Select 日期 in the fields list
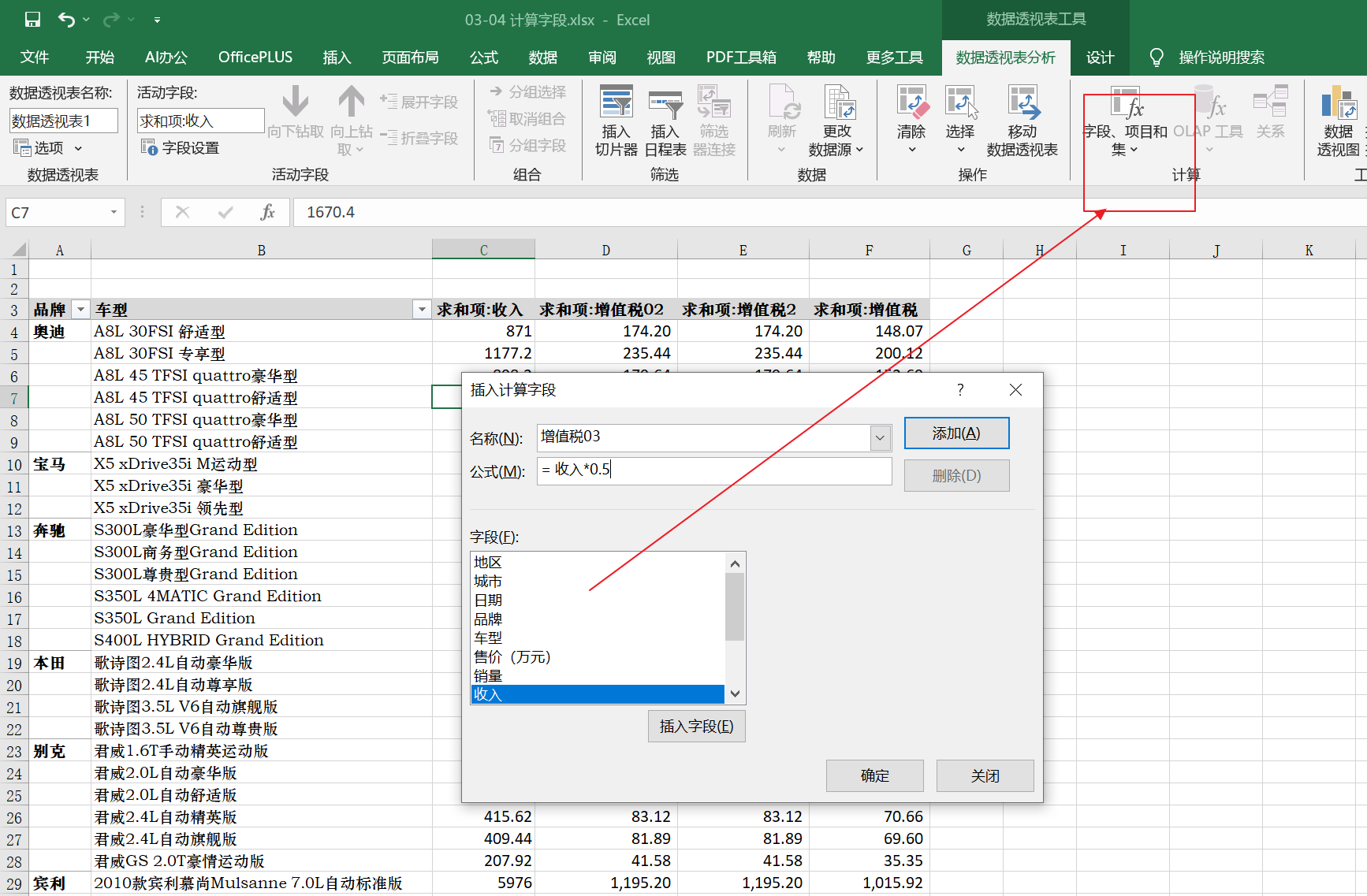Viewport: 1367px width, 896px height. coord(598,600)
